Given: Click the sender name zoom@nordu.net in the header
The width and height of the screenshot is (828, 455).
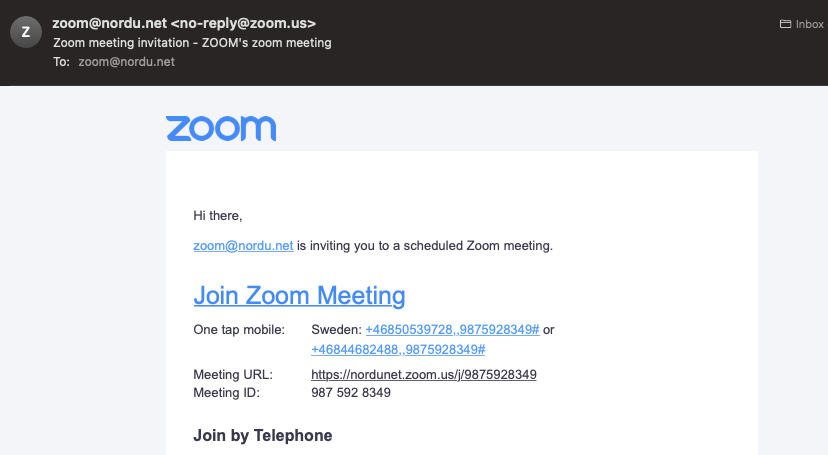Looking at the screenshot, I should pyautogui.click(x=109, y=23).
